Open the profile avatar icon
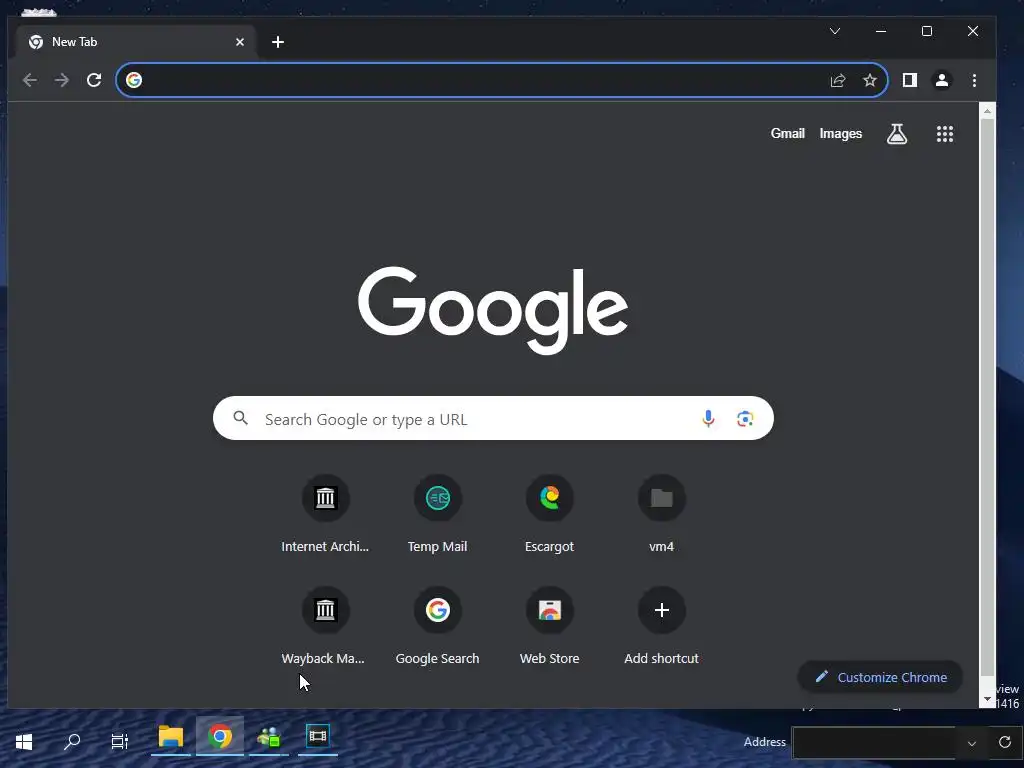1024x768 pixels. 942,80
